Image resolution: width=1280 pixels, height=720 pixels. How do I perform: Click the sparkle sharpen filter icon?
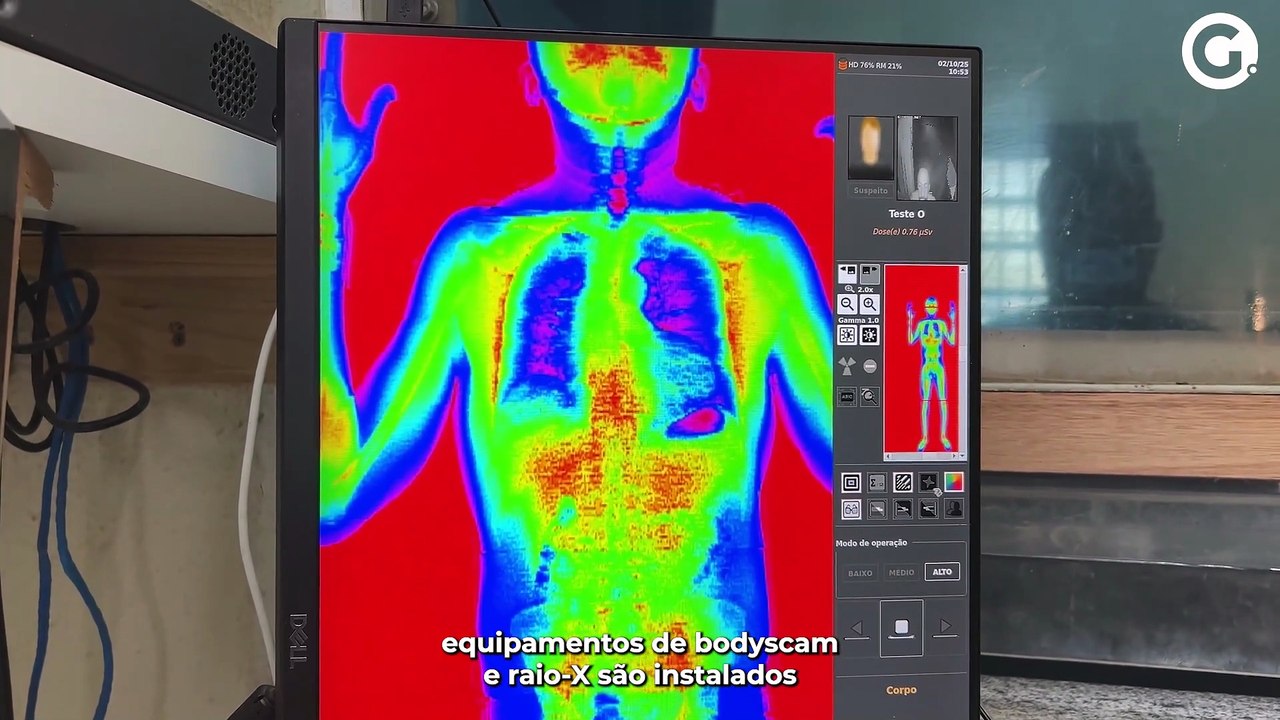[929, 483]
